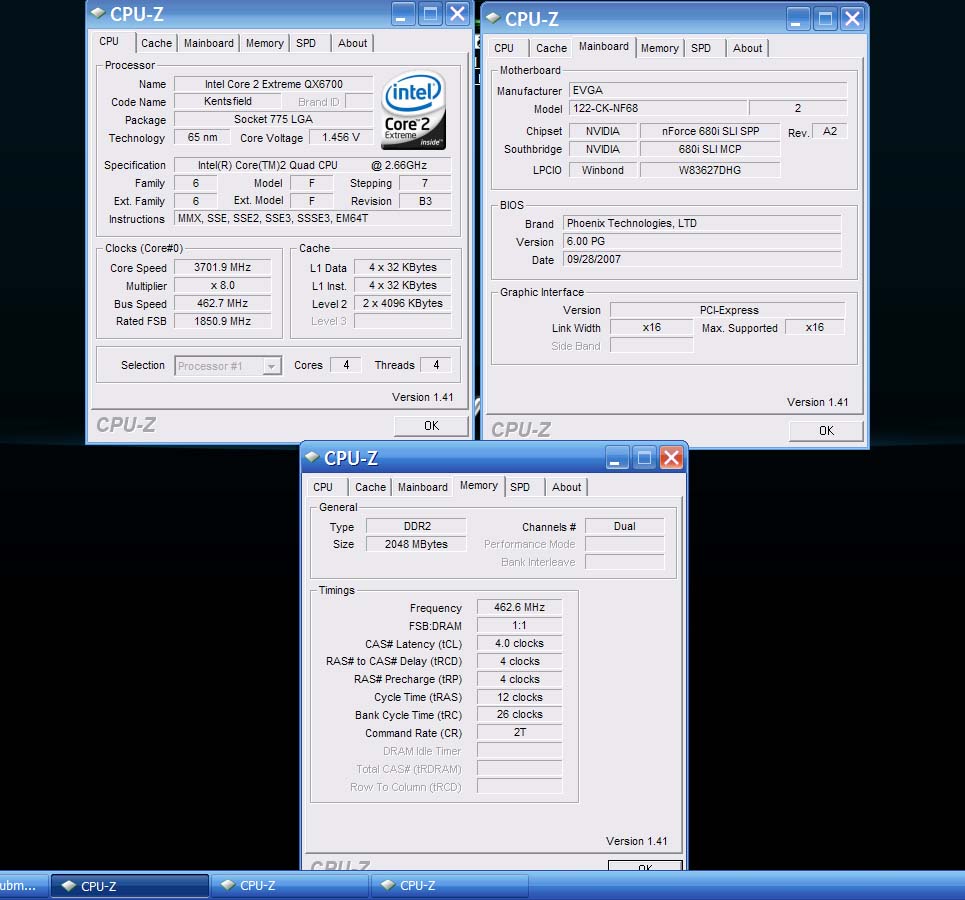Click memory Frequency value 462.6 MHz
The width and height of the screenshot is (965, 900).
pos(519,607)
